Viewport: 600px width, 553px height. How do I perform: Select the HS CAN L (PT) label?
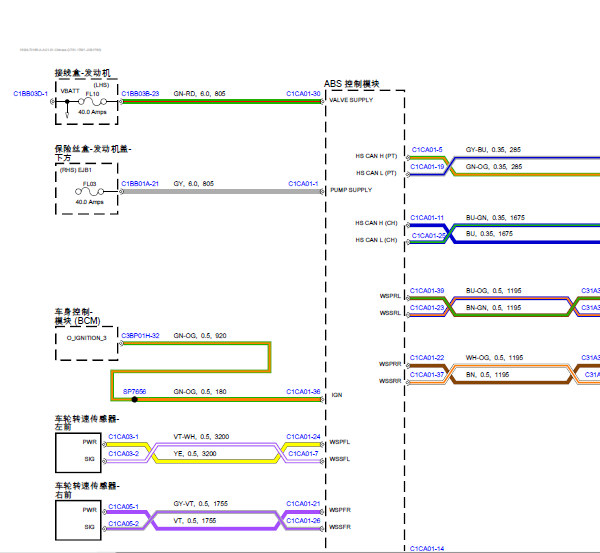[376, 173]
